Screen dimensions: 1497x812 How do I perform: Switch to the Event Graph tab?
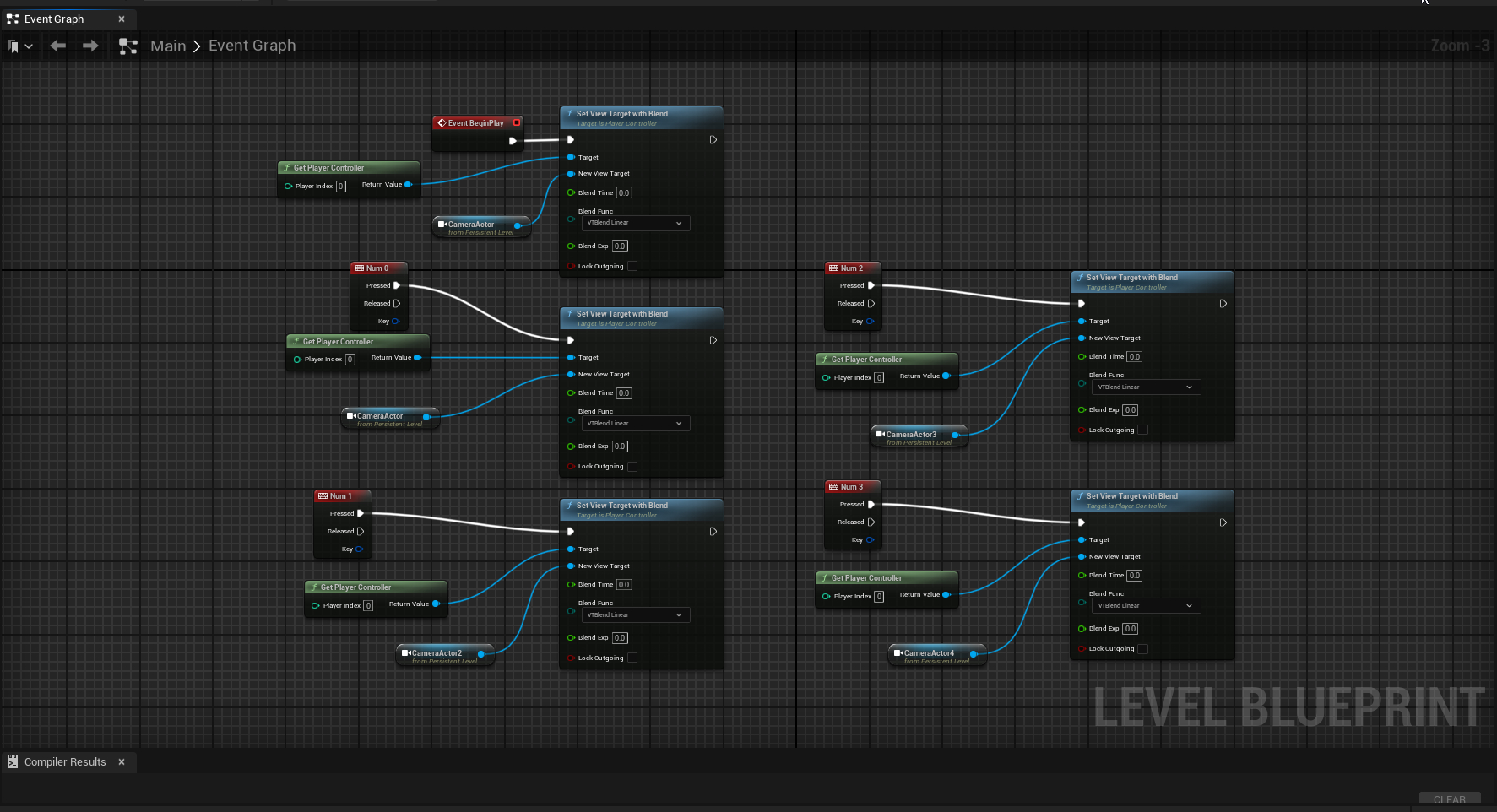click(54, 19)
